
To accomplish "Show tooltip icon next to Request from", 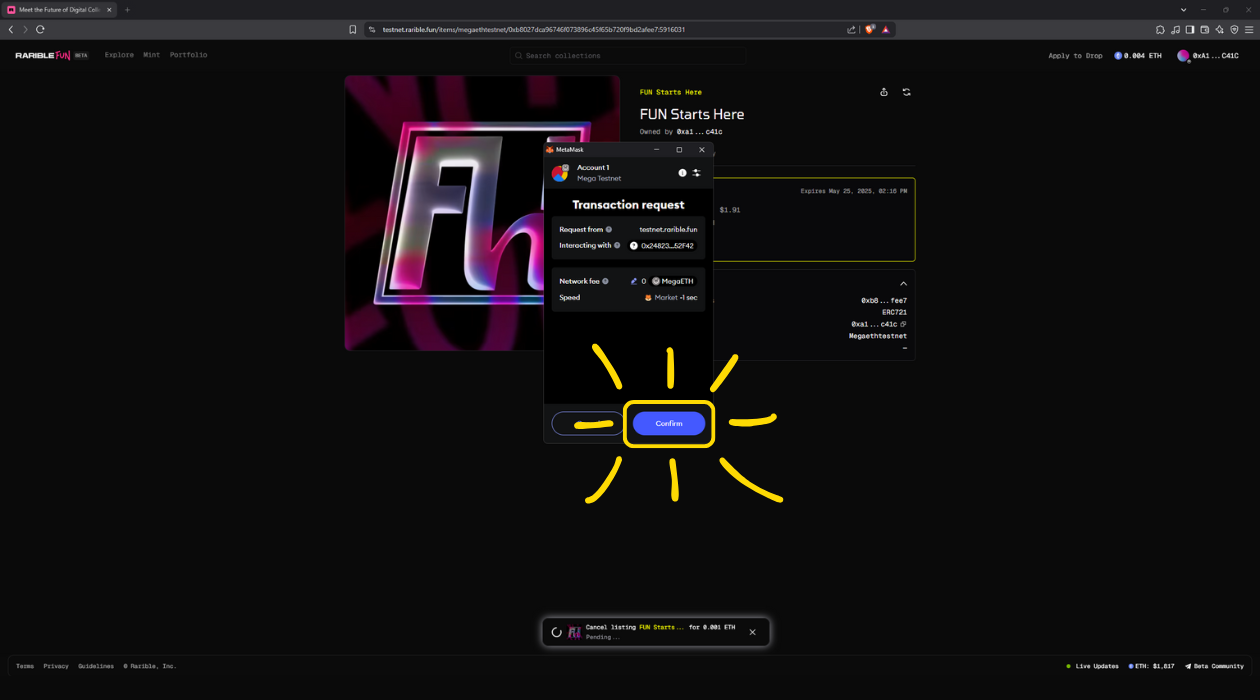I will 609,230.
